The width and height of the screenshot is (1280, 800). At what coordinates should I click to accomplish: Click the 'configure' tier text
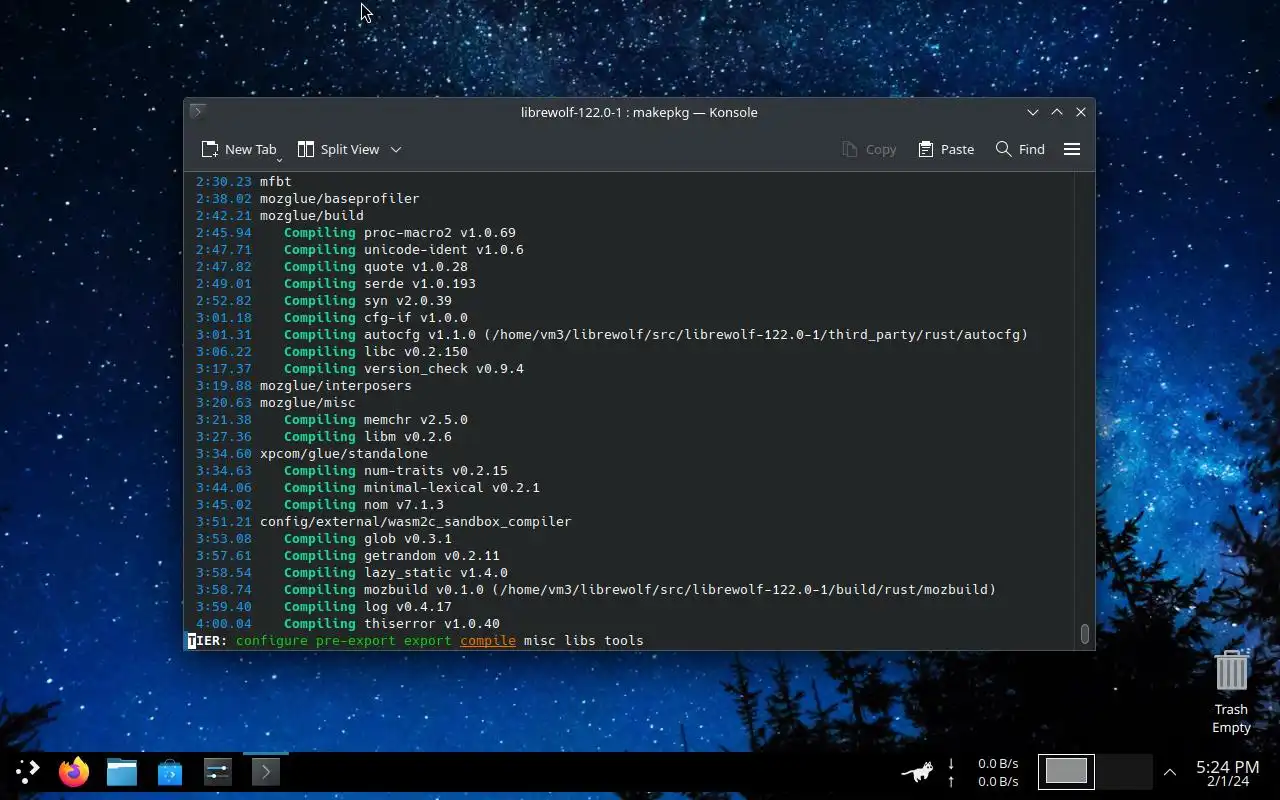click(272, 640)
